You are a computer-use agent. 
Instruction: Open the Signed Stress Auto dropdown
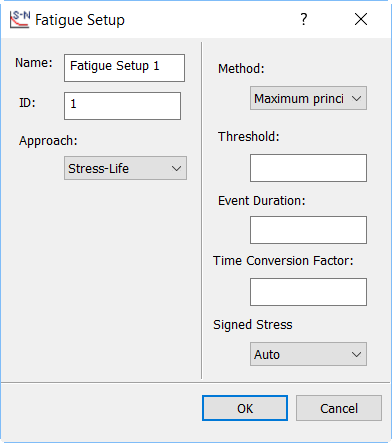[x=308, y=354]
